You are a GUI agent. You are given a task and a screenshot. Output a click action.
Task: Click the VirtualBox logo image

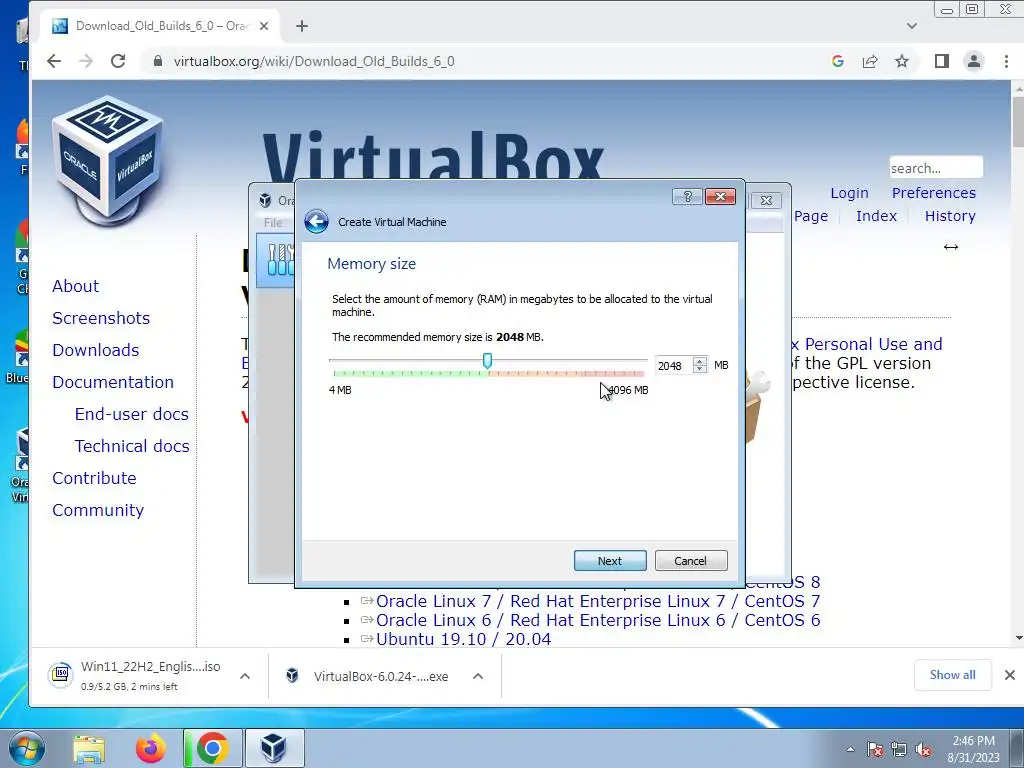click(108, 160)
